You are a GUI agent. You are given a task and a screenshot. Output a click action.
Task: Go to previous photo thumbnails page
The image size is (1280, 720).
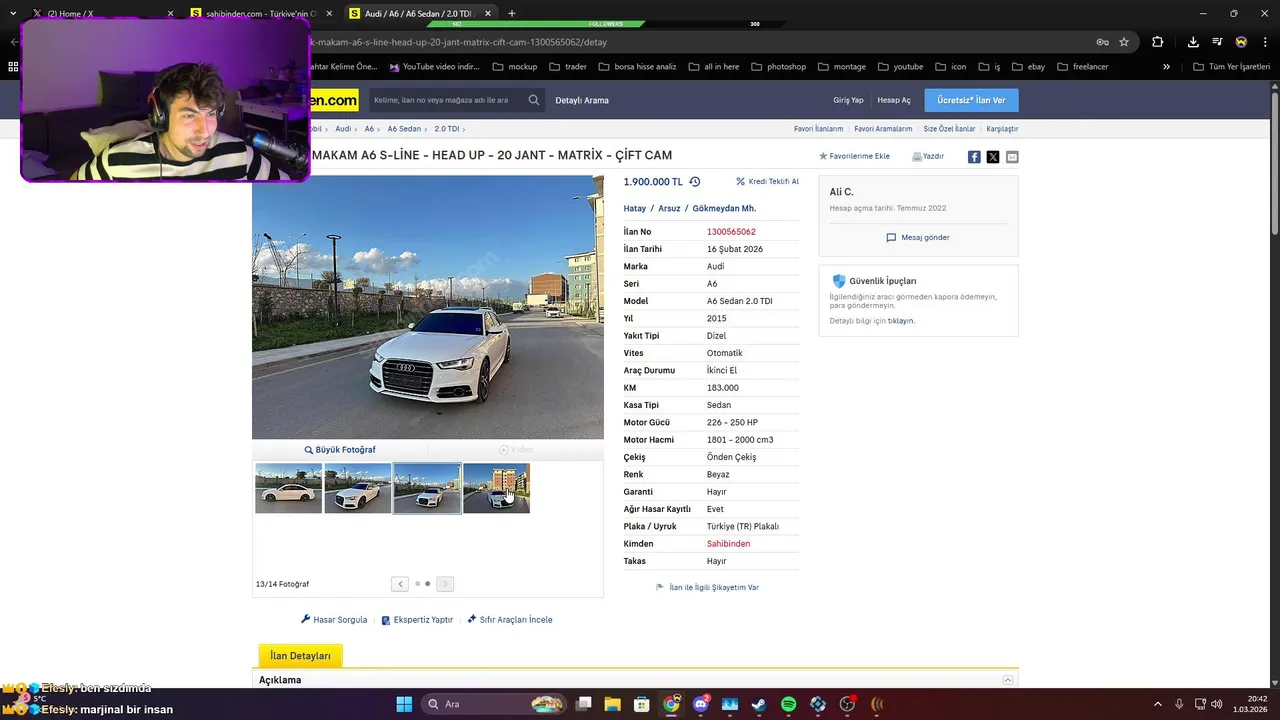click(x=400, y=584)
